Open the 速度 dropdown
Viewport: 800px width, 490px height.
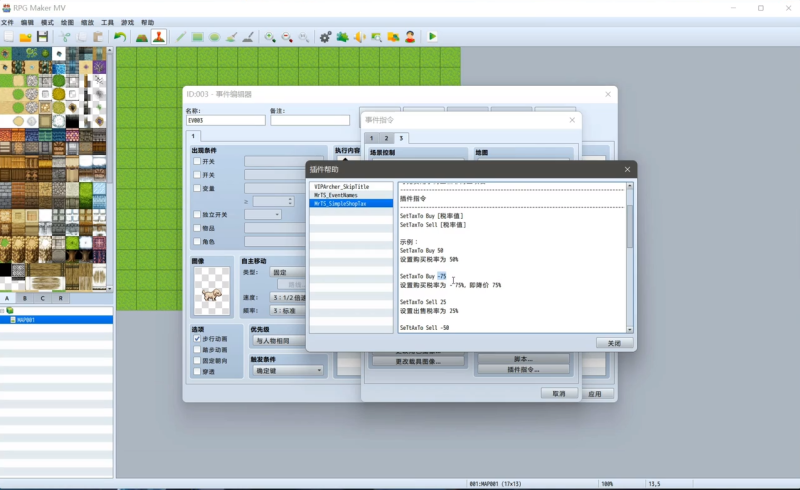pos(287,297)
